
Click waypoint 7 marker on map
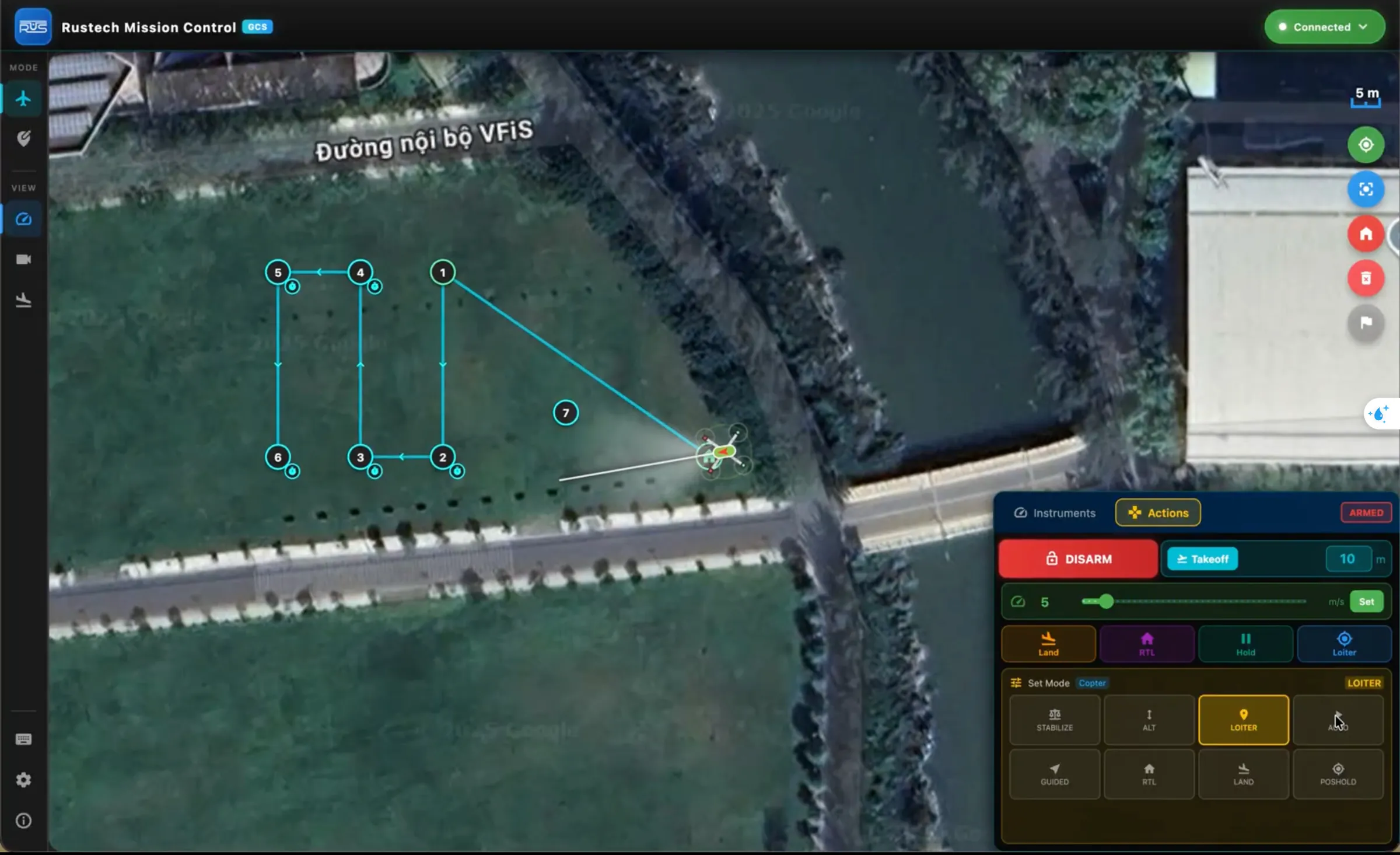(565, 413)
